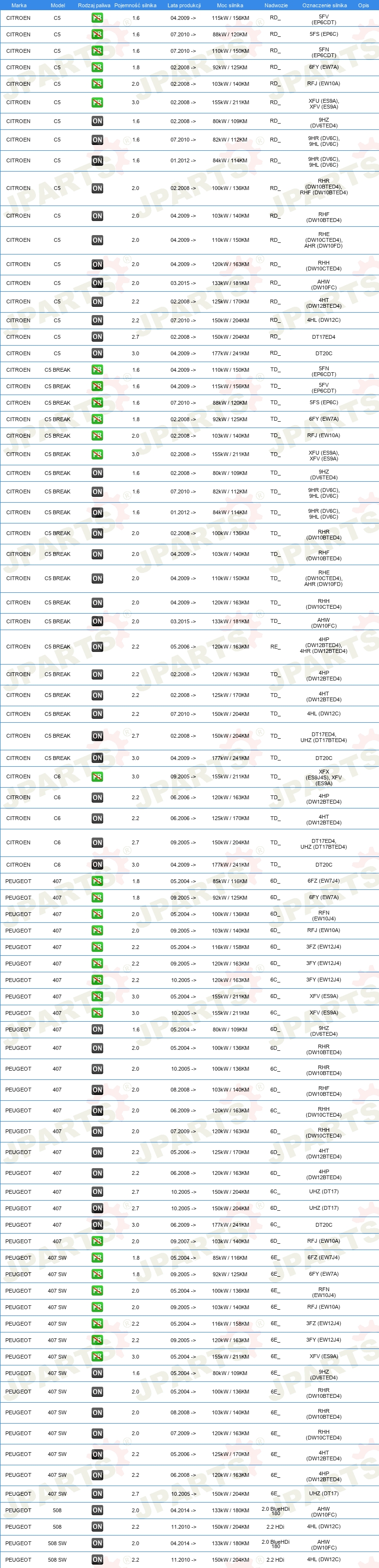Click diesel ON icon in C5 BREAK DT20C row
Viewport: 379px width, 1568px height.
(x=97, y=759)
